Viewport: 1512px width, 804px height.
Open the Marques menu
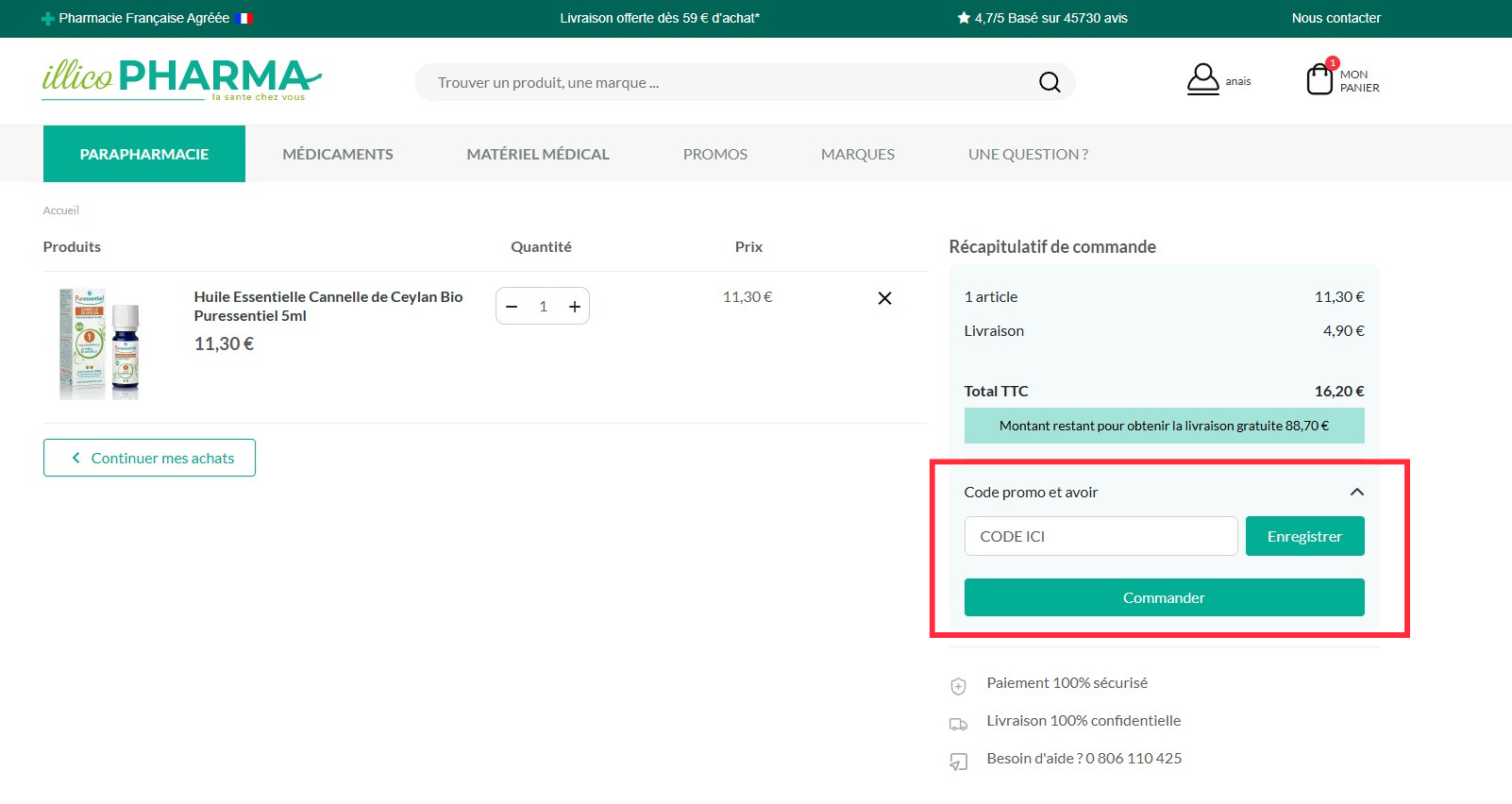[858, 154]
